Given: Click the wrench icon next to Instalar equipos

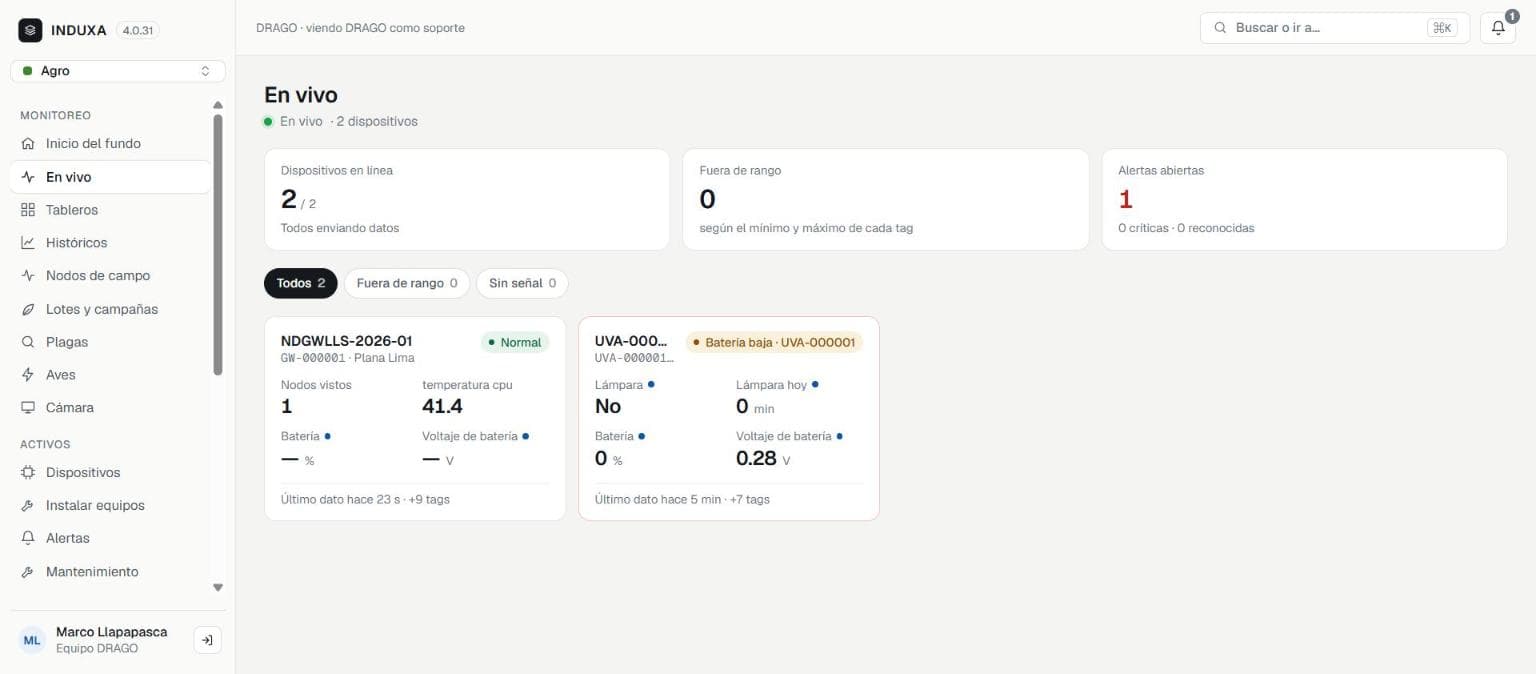Looking at the screenshot, I should click(x=28, y=505).
